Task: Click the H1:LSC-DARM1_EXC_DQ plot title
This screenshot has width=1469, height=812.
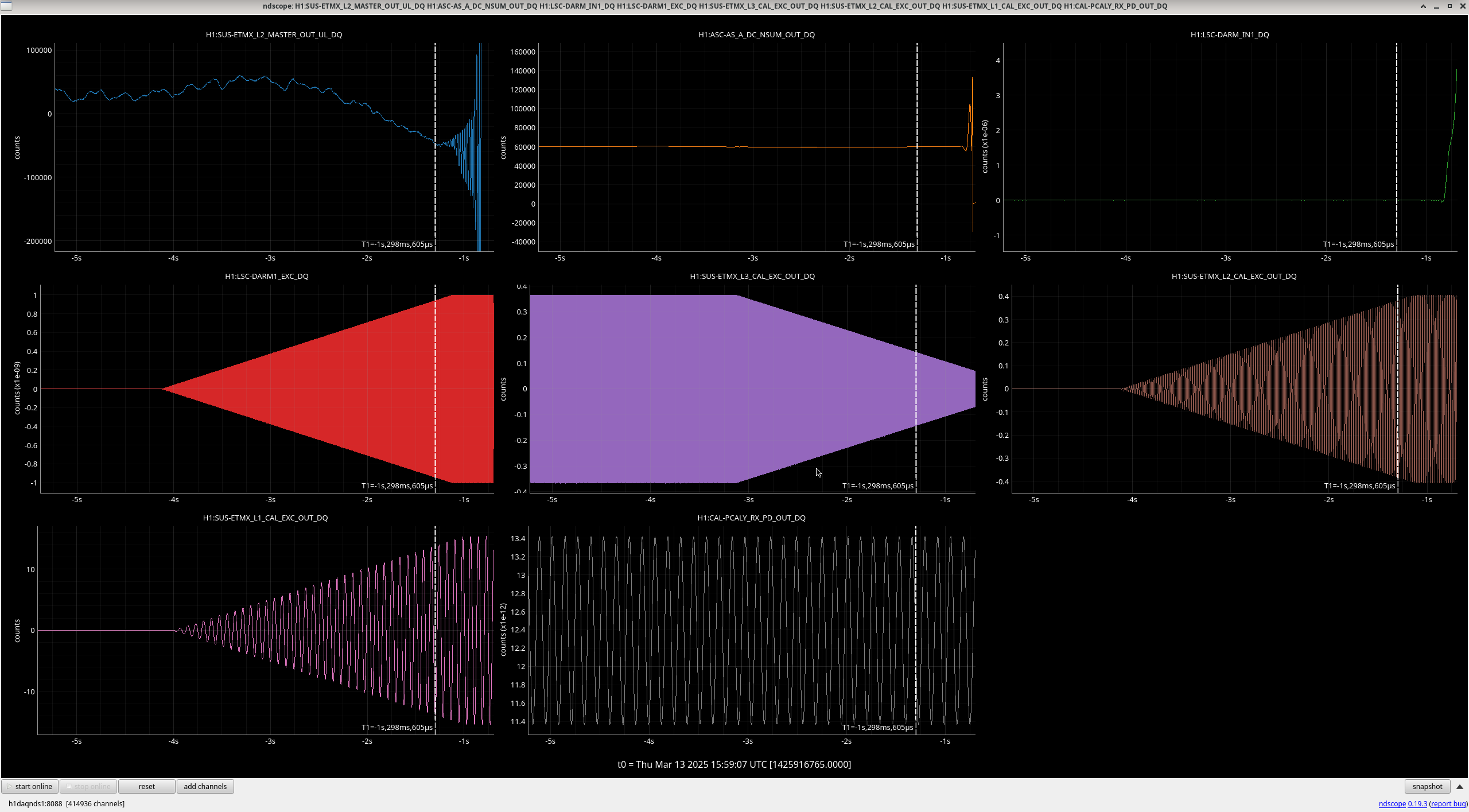Action: [266, 276]
